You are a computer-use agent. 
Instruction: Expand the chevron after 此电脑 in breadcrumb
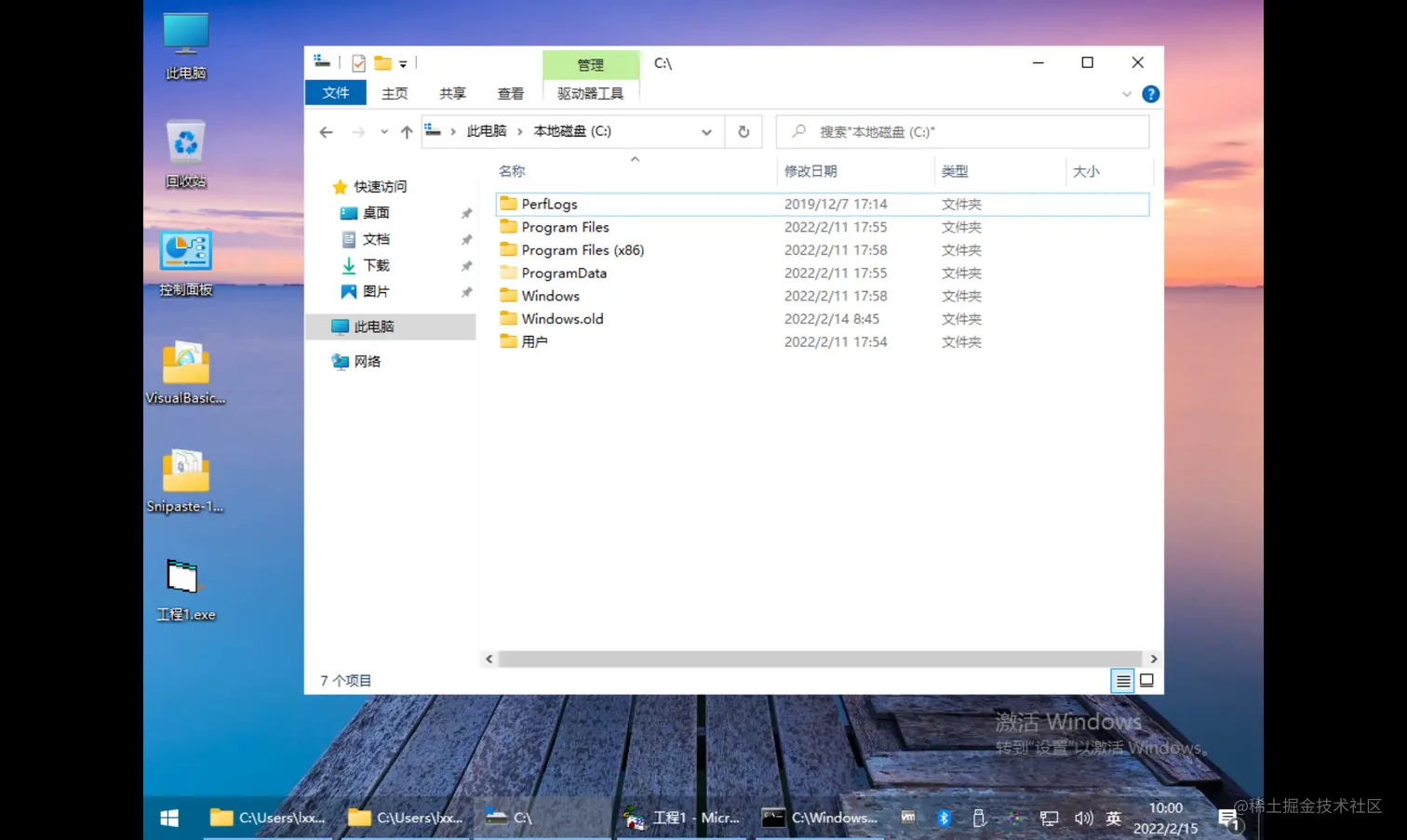520,132
